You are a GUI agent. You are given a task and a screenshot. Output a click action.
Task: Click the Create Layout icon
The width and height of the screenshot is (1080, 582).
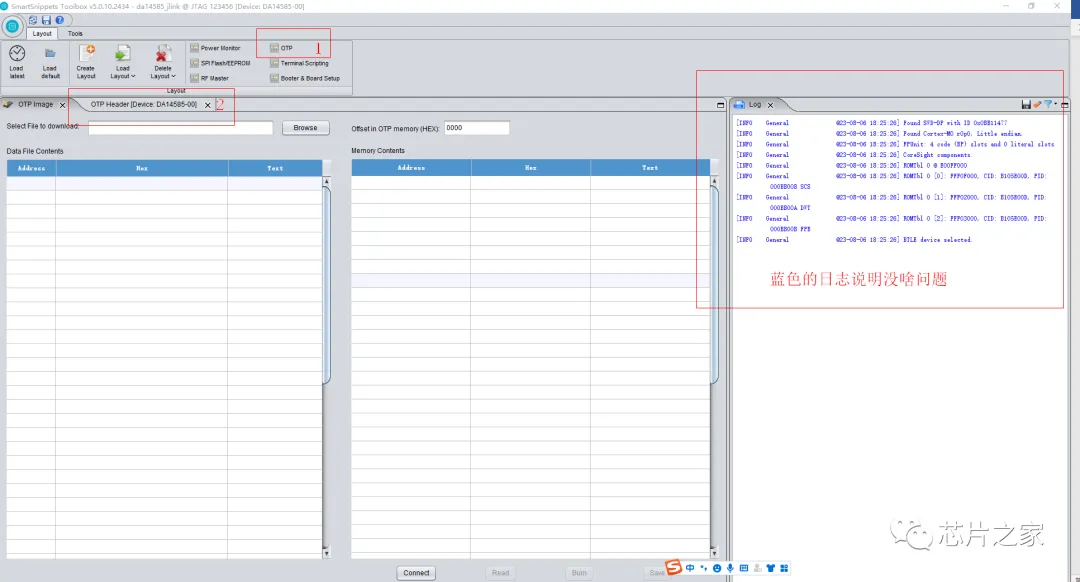(x=87, y=53)
